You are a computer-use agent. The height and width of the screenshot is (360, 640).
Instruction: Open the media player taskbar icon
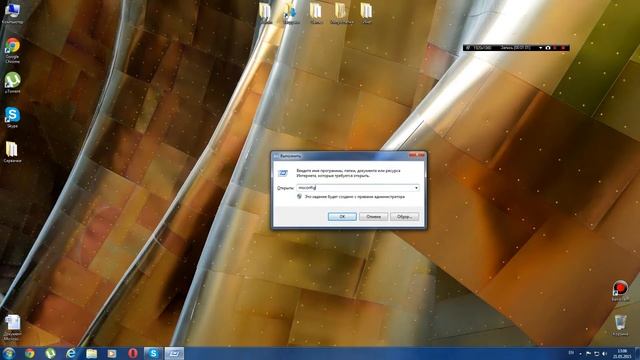112,353
